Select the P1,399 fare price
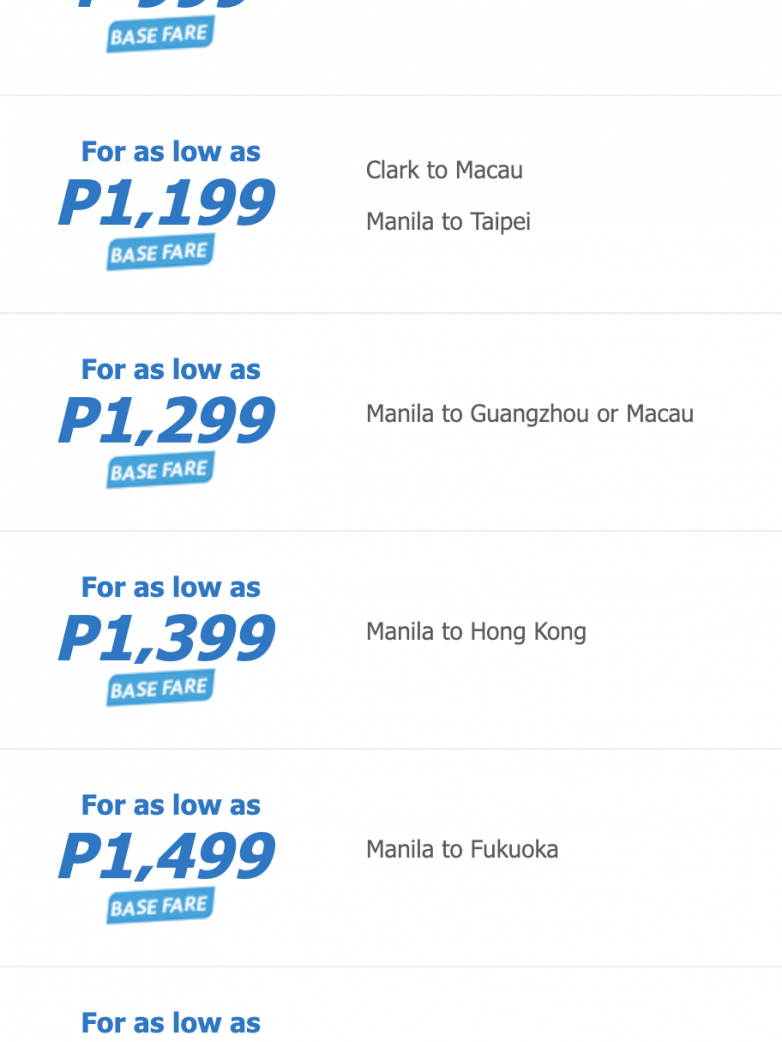This screenshot has height=1042, width=782. pyautogui.click(x=166, y=639)
